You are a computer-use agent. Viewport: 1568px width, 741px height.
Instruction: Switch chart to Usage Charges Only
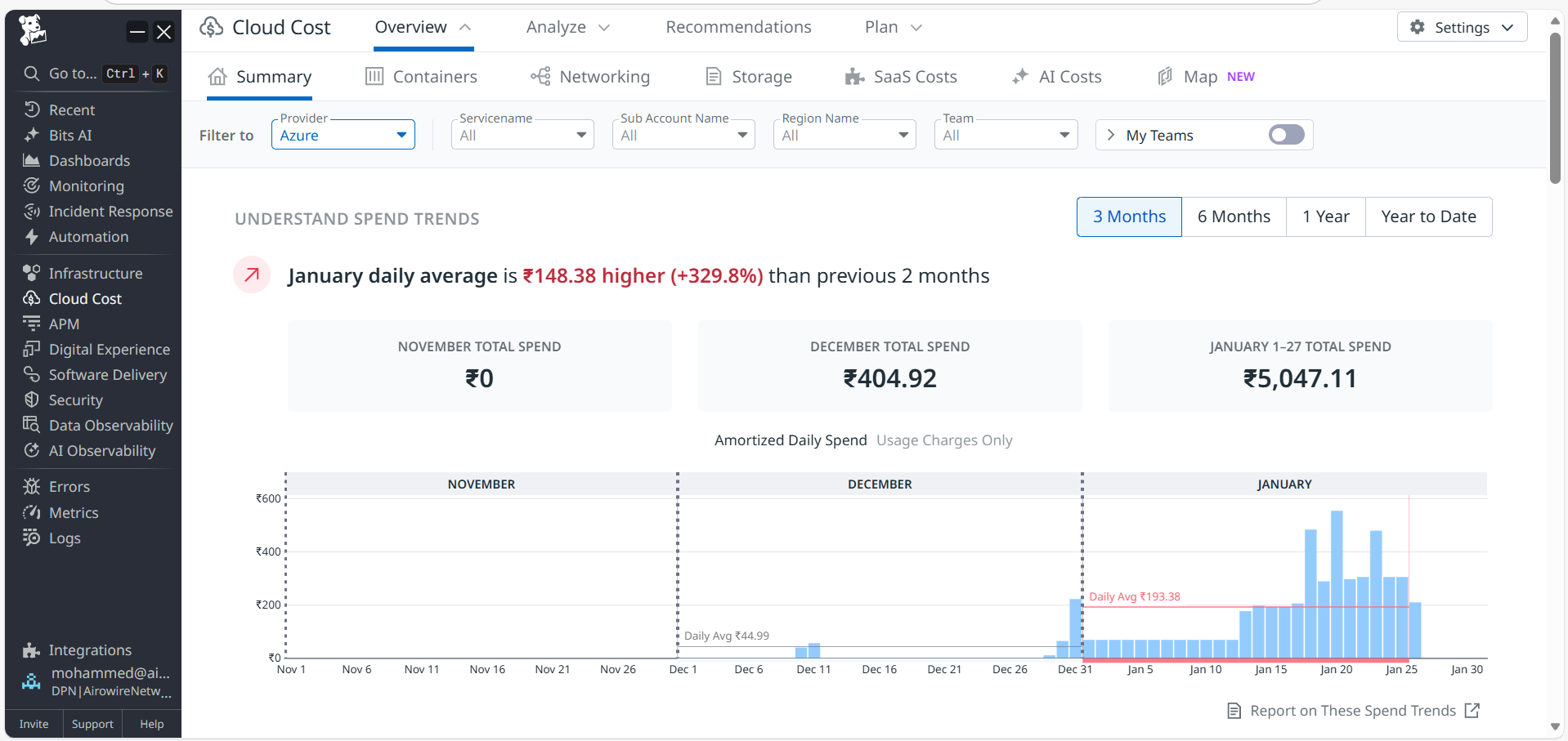click(x=943, y=440)
